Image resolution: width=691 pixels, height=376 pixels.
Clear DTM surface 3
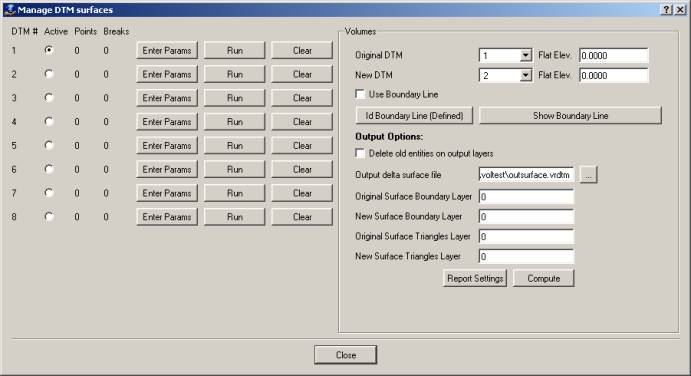click(x=302, y=98)
